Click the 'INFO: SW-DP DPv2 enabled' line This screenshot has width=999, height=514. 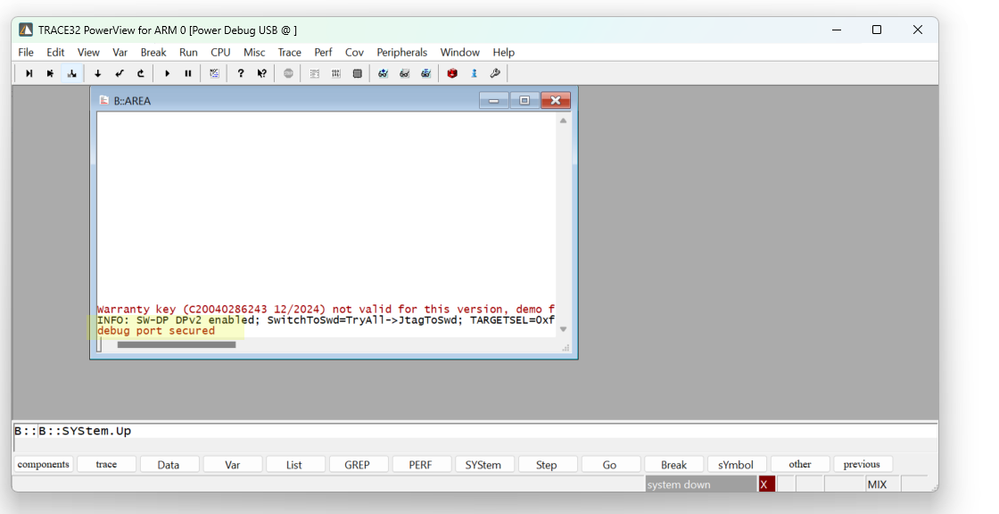(326, 320)
